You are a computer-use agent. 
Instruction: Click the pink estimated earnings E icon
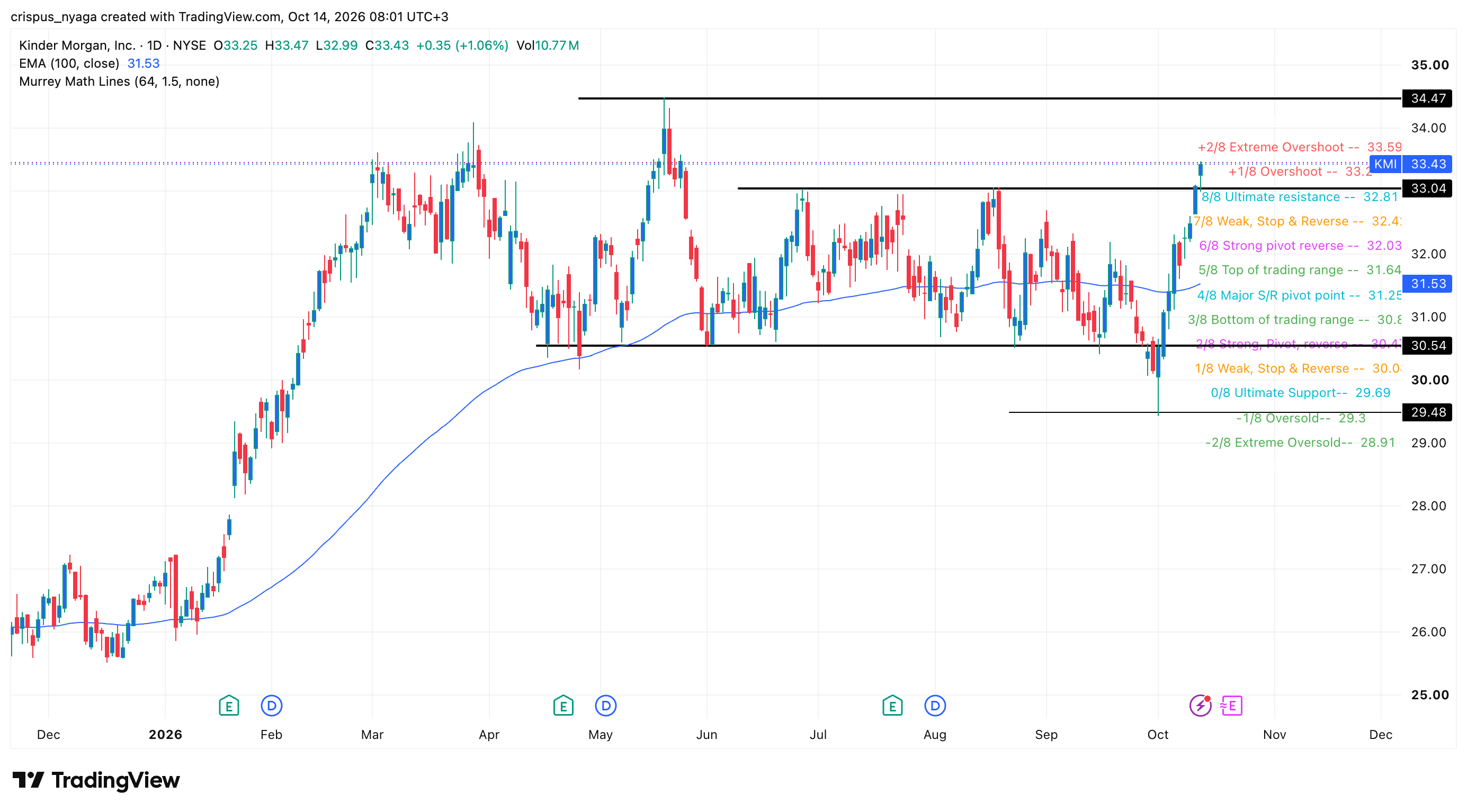[1231, 706]
